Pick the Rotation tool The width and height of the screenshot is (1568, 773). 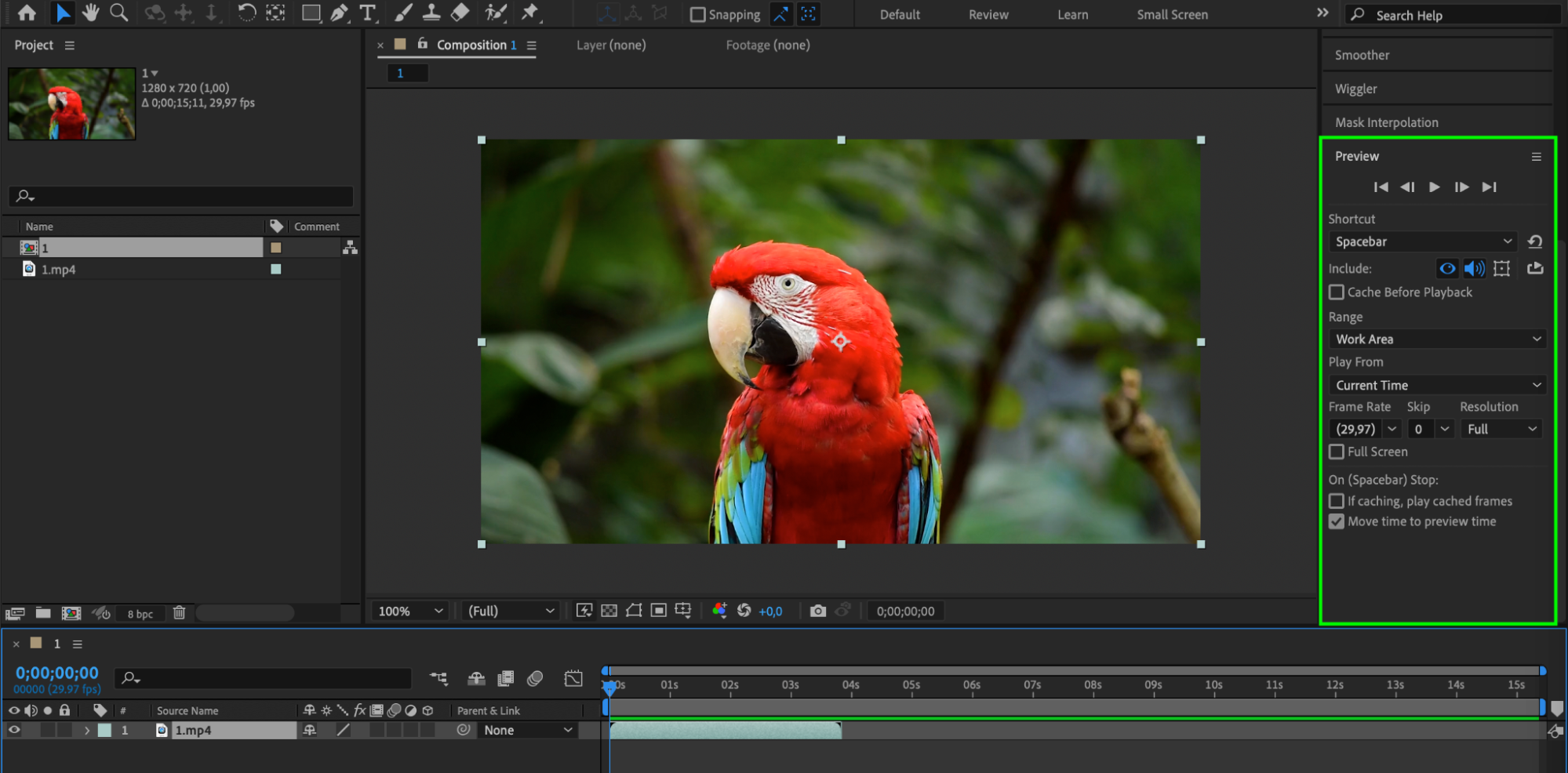pyautogui.click(x=246, y=13)
